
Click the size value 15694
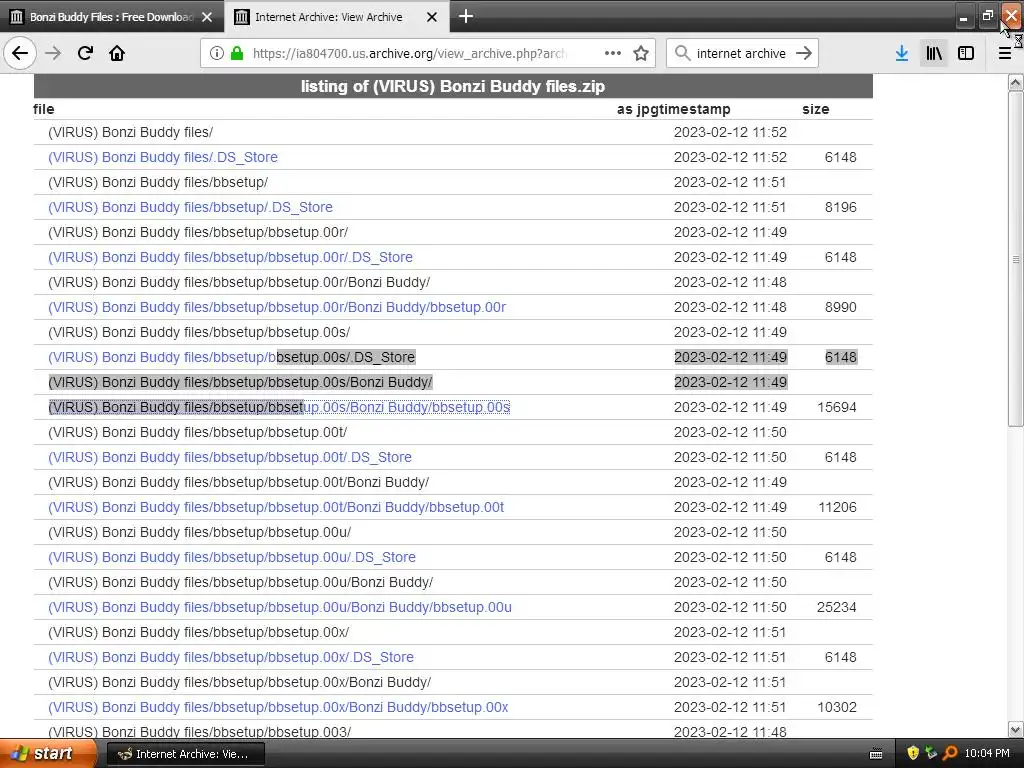pyautogui.click(x=837, y=408)
